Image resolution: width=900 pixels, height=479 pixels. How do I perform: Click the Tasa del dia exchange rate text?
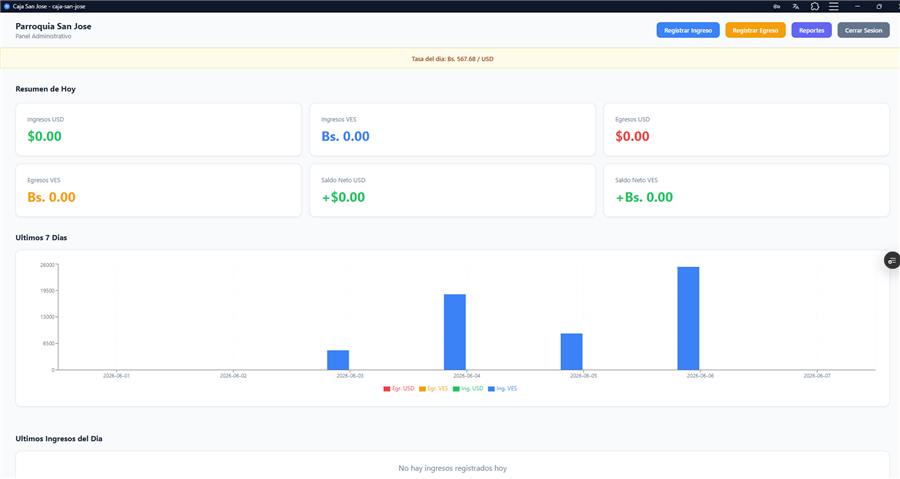[x=452, y=59]
